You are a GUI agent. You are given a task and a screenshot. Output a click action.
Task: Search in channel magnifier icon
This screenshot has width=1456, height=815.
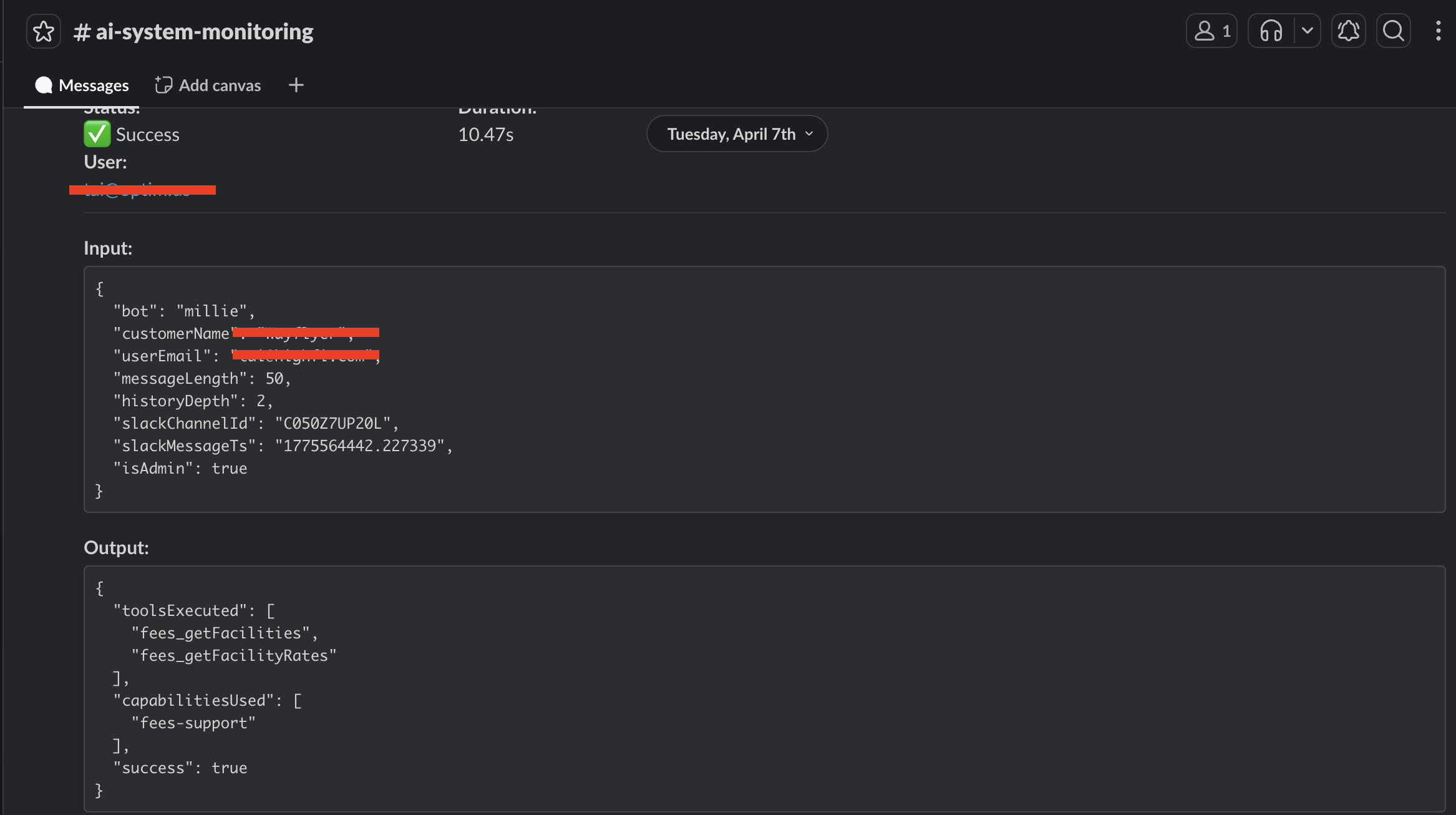[1394, 31]
